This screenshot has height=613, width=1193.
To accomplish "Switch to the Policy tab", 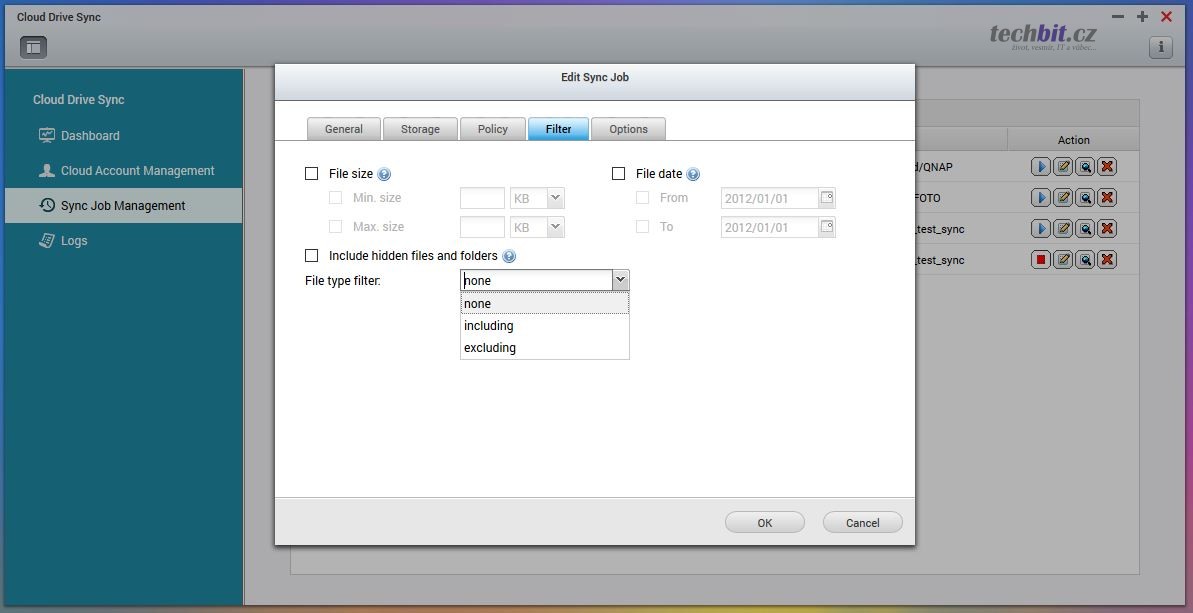I will [493, 129].
